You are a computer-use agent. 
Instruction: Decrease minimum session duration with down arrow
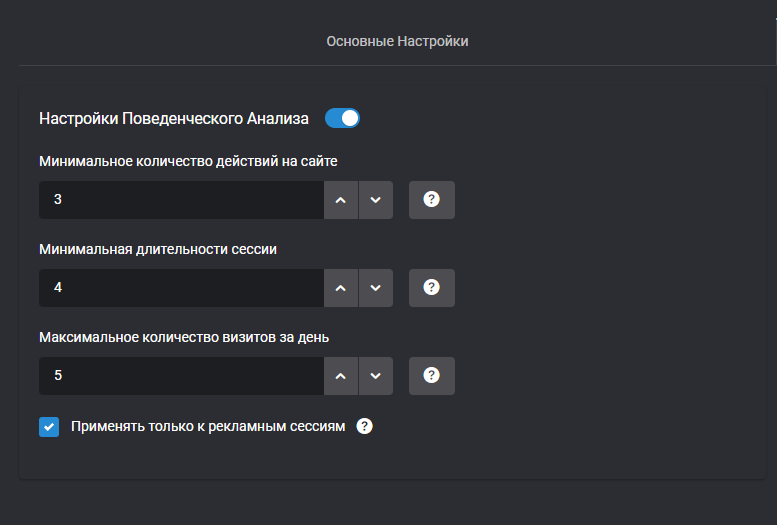tap(376, 288)
